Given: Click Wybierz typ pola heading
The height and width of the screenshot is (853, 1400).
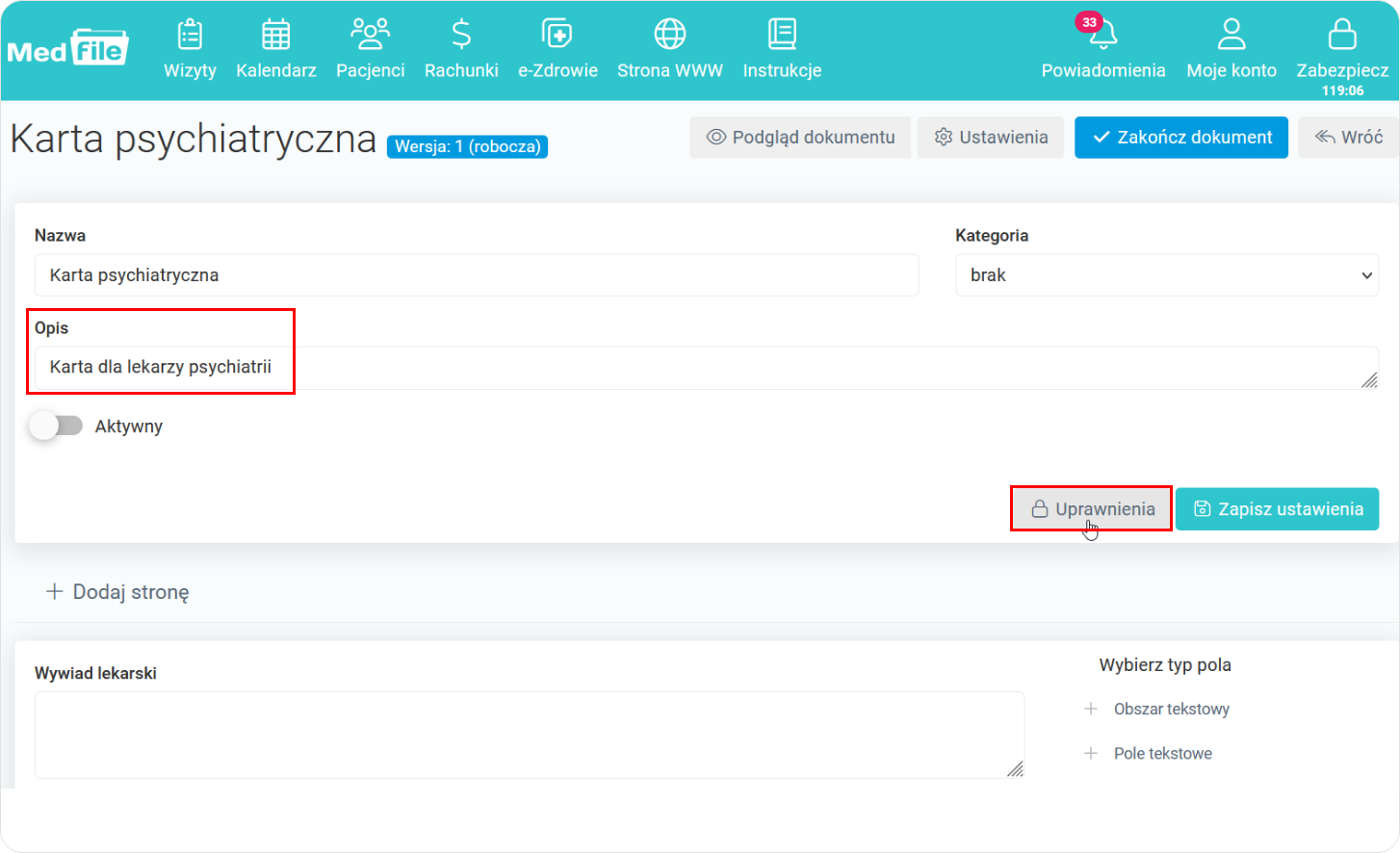Looking at the screenshot, I should pos(1165,665).
